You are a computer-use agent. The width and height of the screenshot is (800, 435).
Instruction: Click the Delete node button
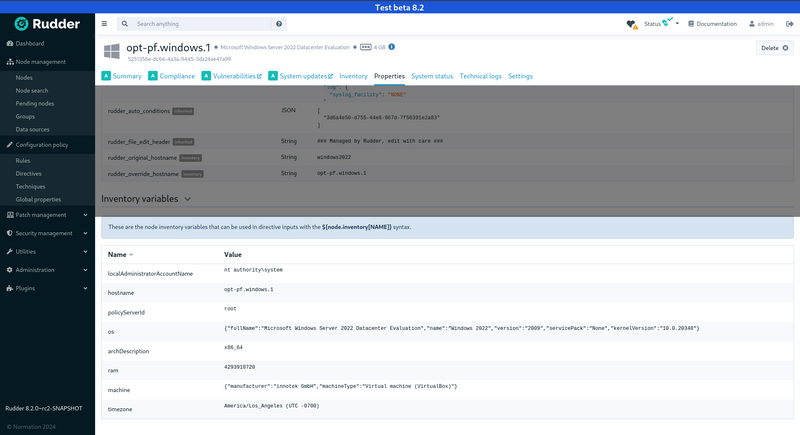pos(774,48)
